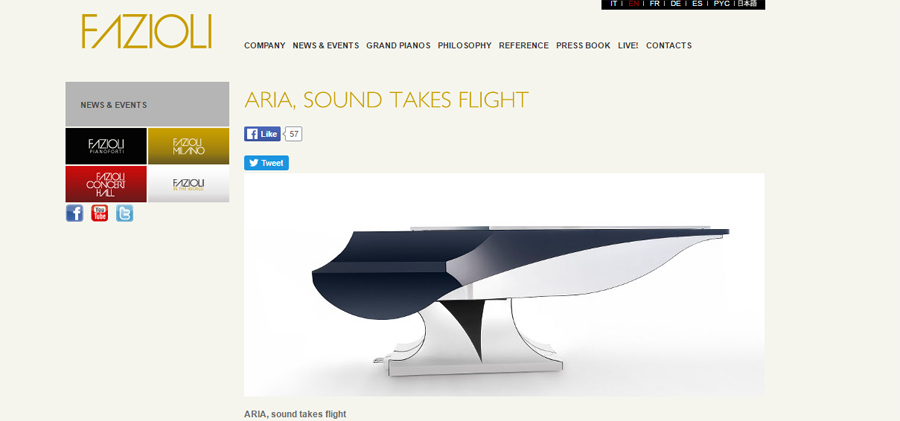Open the Facebook icon in sidebar
The image size is (900, 421).
(75, 214)
